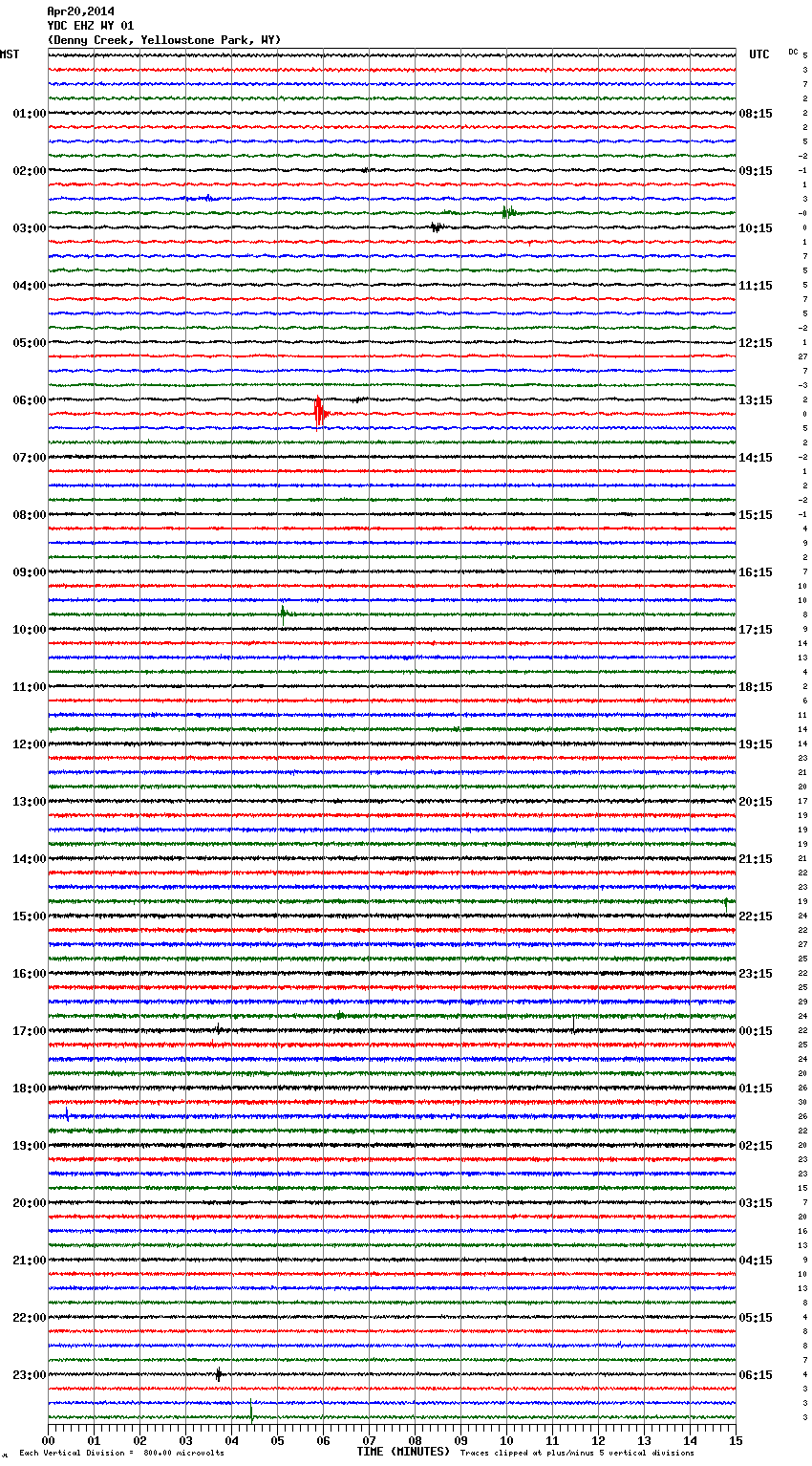
Task: Click the "13:15" UTC row label
Action: tap(756, 400)
